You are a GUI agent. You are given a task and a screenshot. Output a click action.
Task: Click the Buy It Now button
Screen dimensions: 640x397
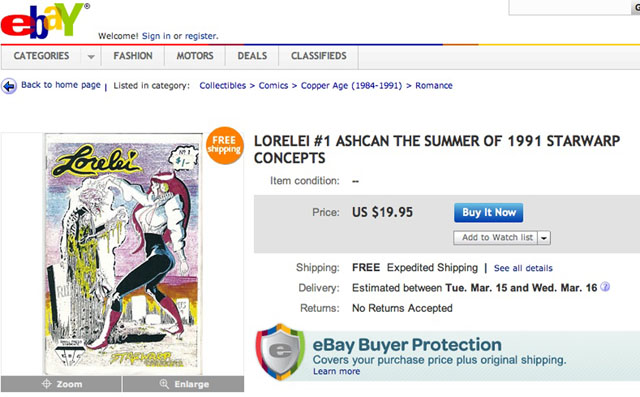point(489,213)
